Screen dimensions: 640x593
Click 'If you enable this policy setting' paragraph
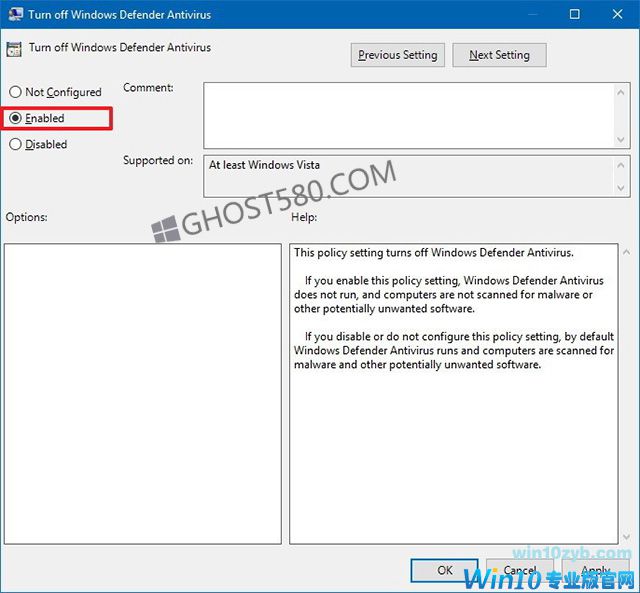coord(449,295)
